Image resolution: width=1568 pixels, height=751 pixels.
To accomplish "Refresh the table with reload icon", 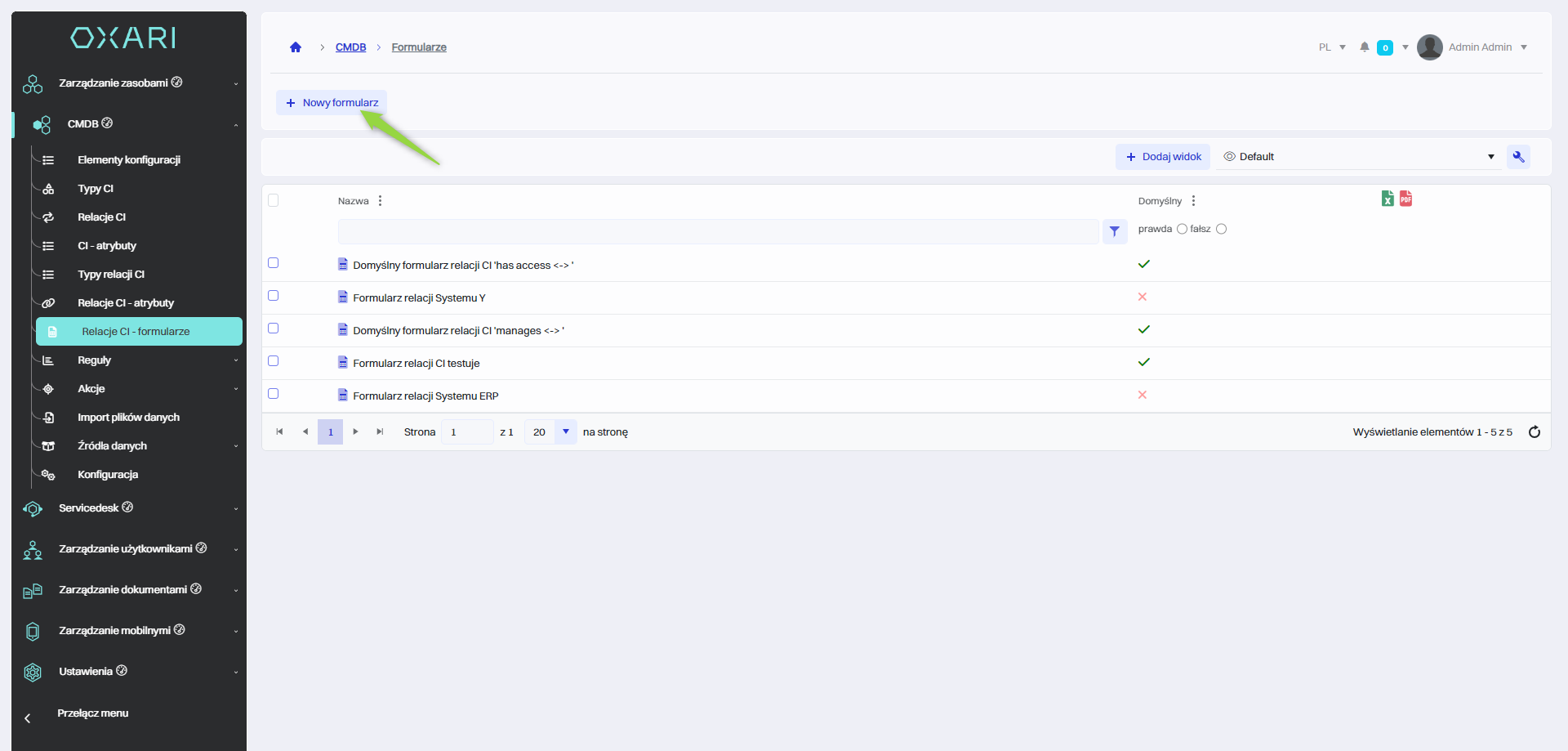I will click(1535, 432).
